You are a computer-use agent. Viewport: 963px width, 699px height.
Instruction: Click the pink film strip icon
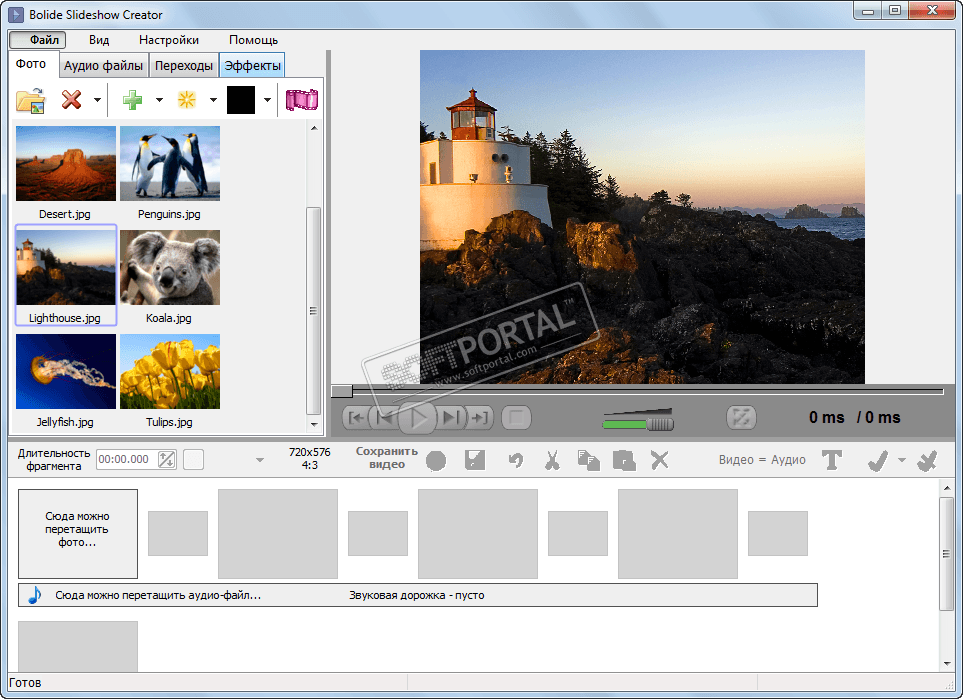(x=302, y=100)
